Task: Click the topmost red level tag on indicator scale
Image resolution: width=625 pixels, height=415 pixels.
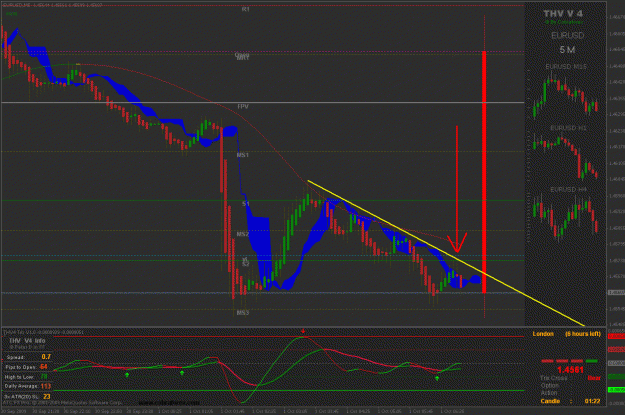Action: [616, 336]
